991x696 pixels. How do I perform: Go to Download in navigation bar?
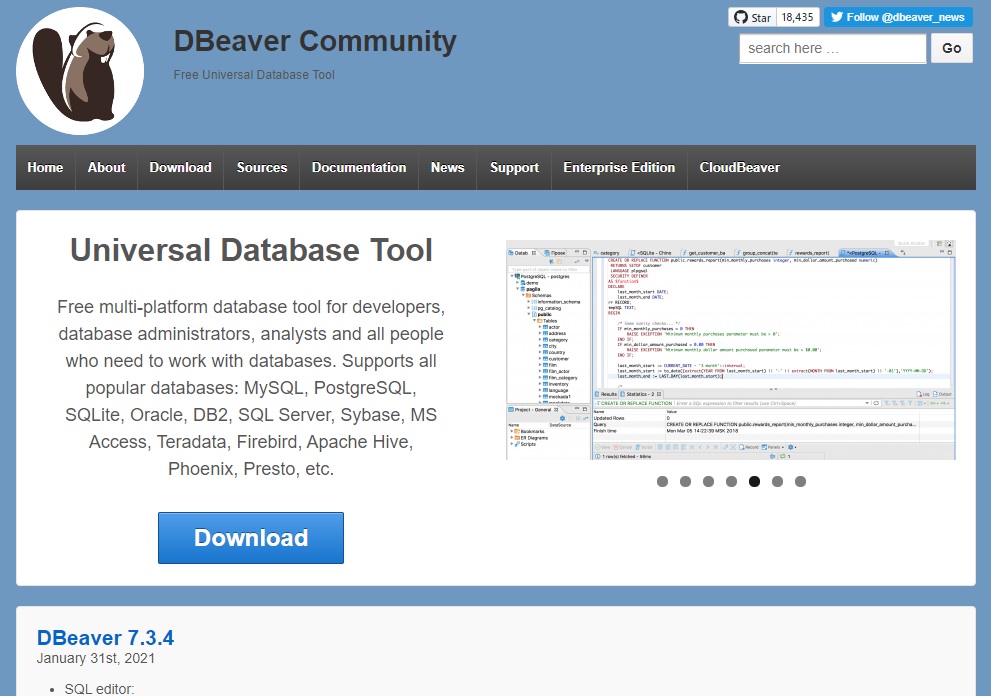pyautogui.click(x=180, y=168)
